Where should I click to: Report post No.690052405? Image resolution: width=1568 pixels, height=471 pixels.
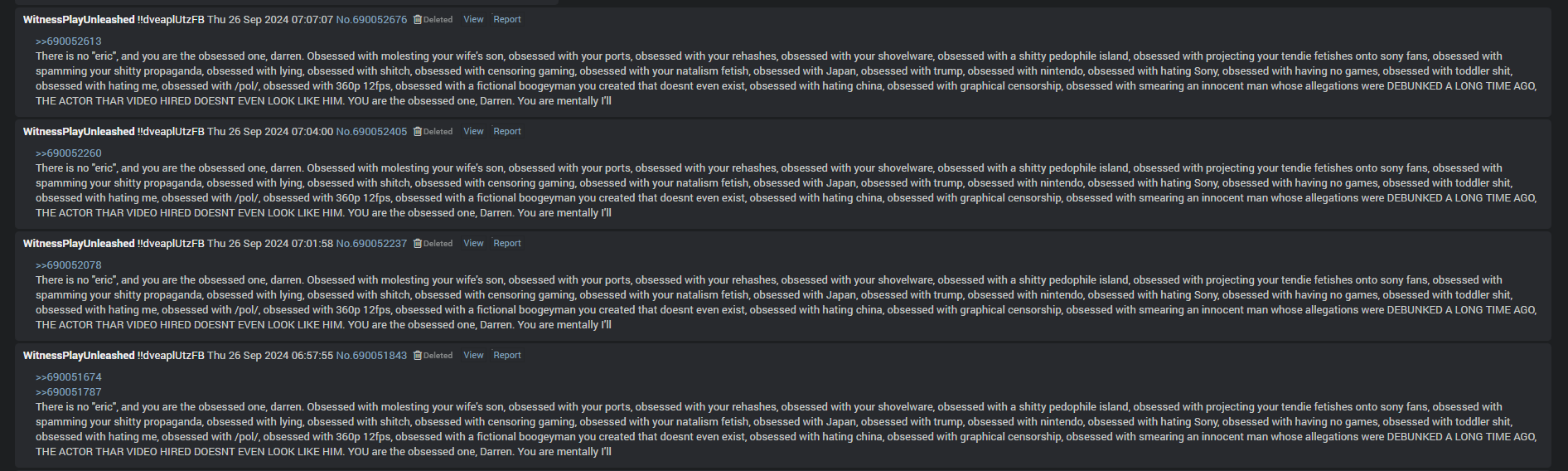507,131
